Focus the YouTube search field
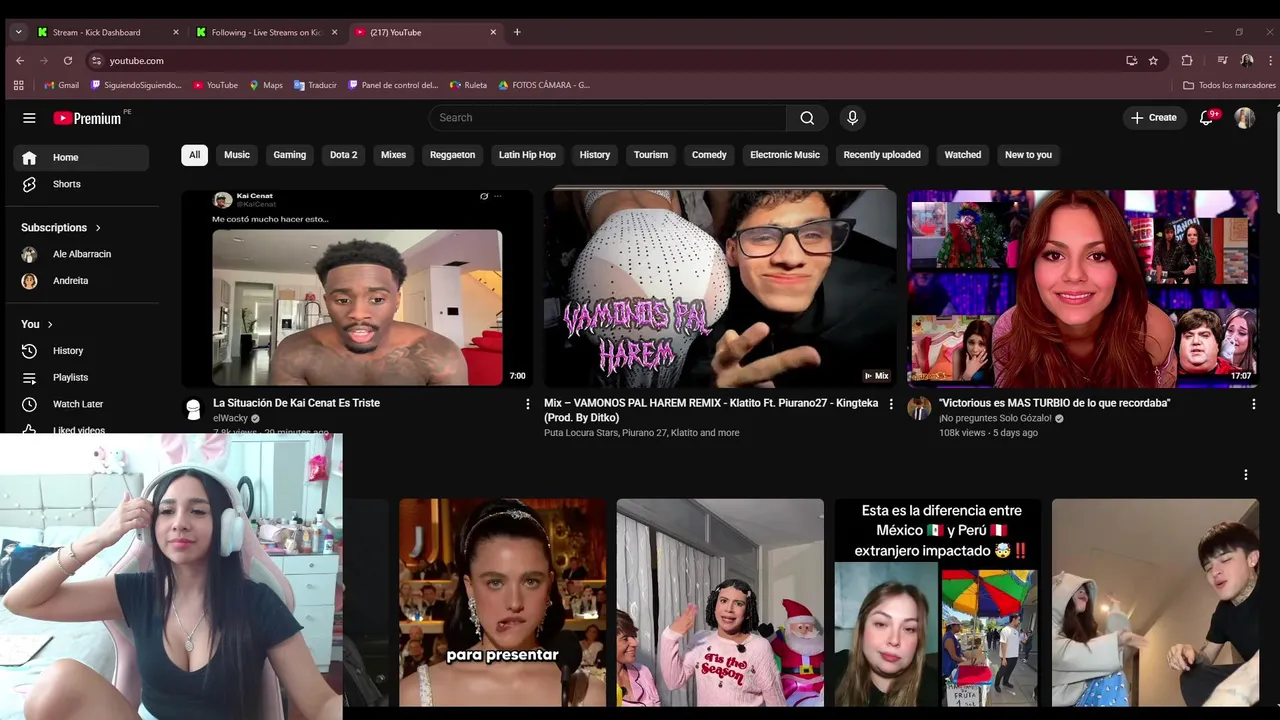 coord(608,118)
